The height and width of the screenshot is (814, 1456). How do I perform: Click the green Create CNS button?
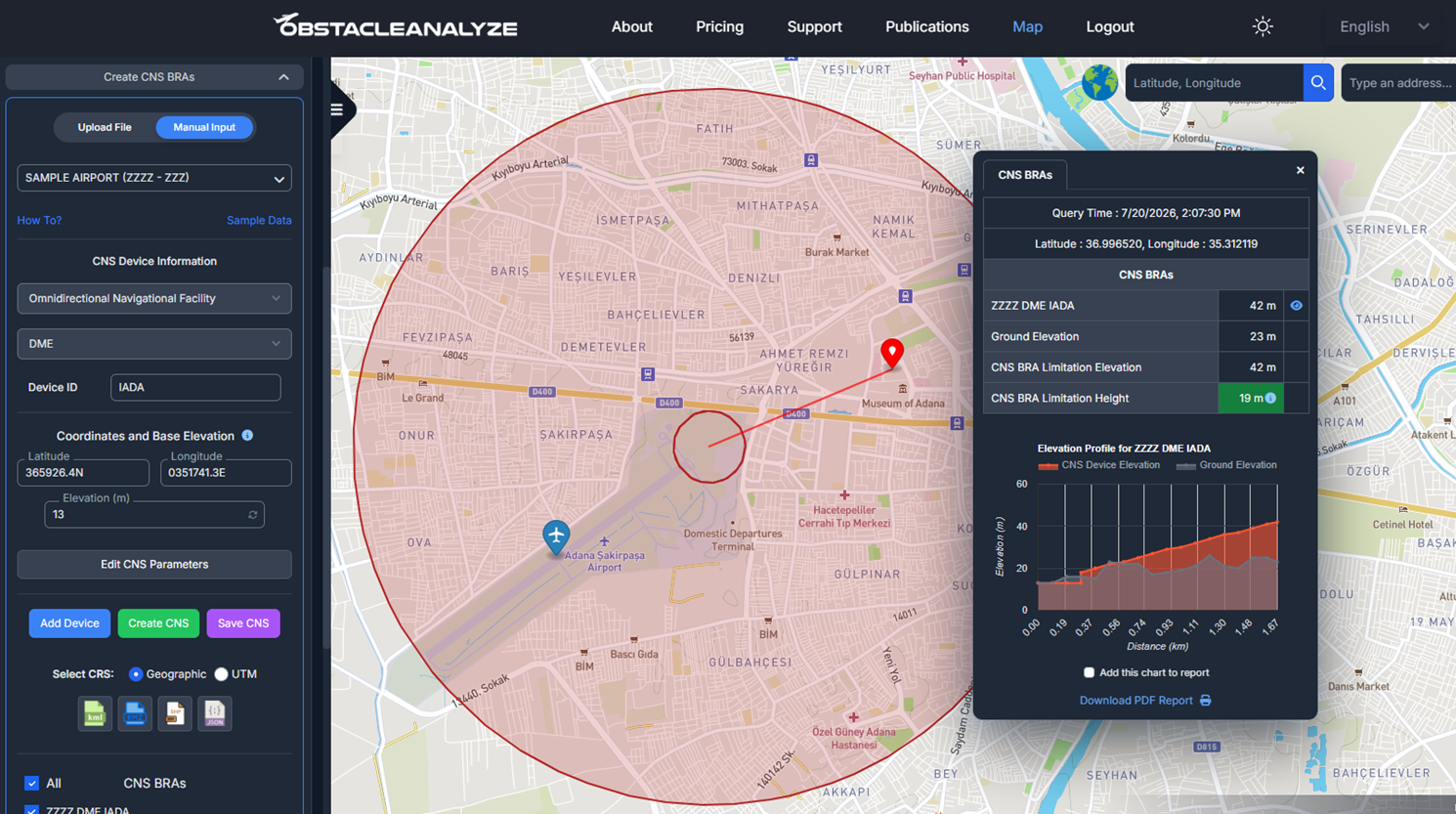click(158, 623)
